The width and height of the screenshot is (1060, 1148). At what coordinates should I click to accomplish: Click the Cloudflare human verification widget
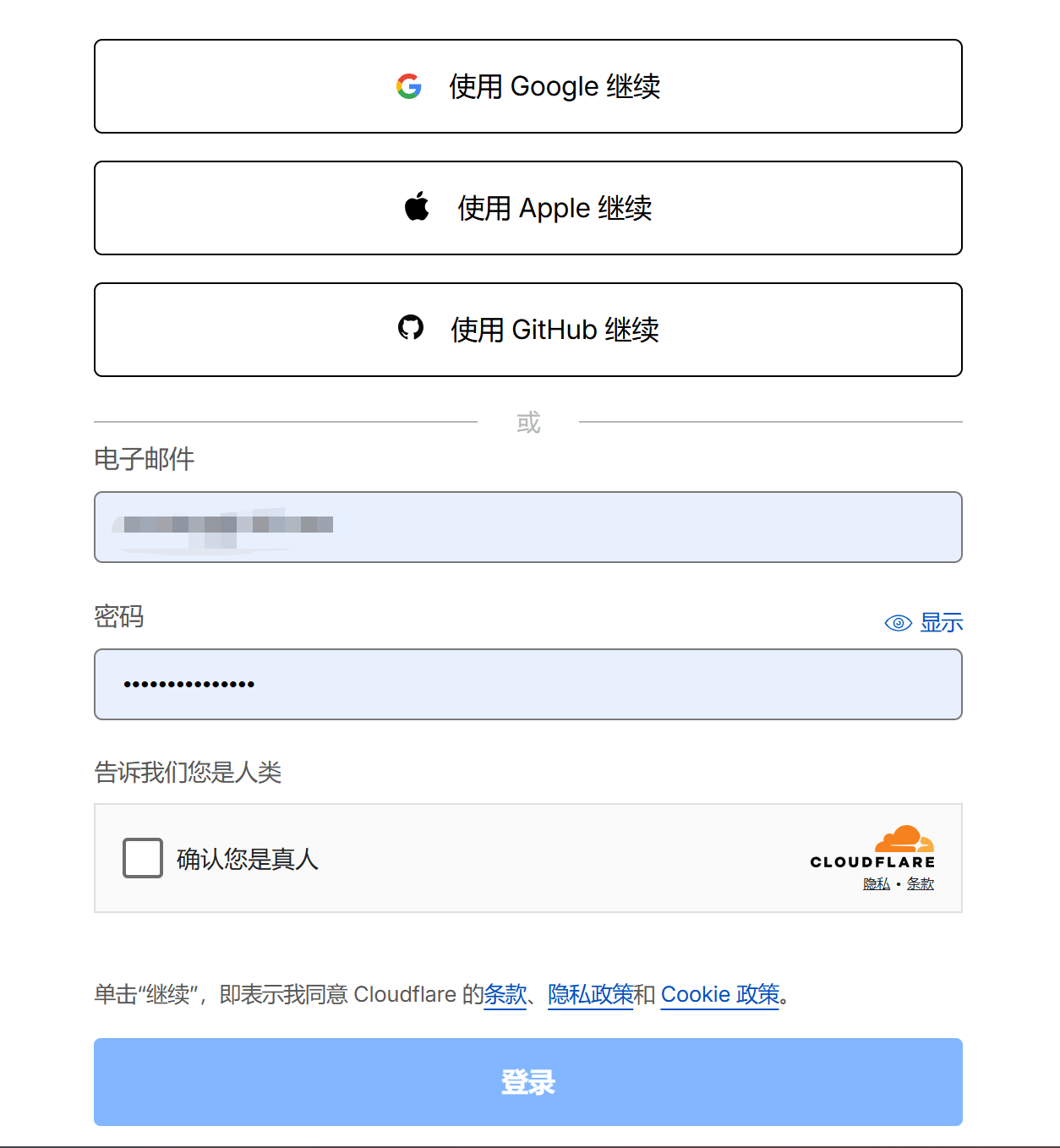click(527, 857)
